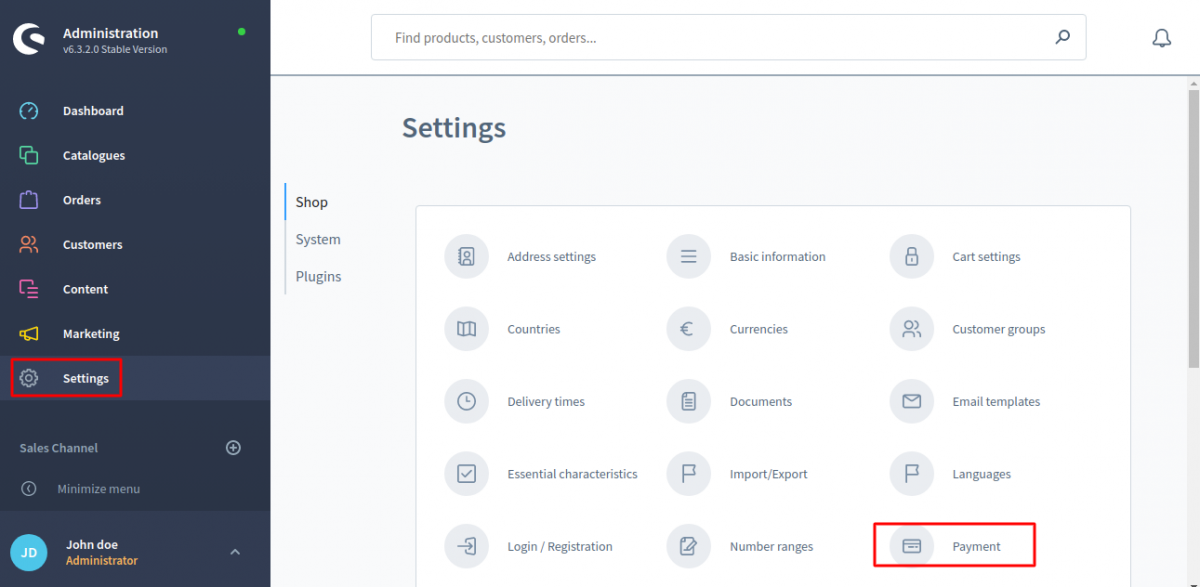Open the Cart settings lock icon
This screenshot has width=1200, height=587.
tap(911, 257)
